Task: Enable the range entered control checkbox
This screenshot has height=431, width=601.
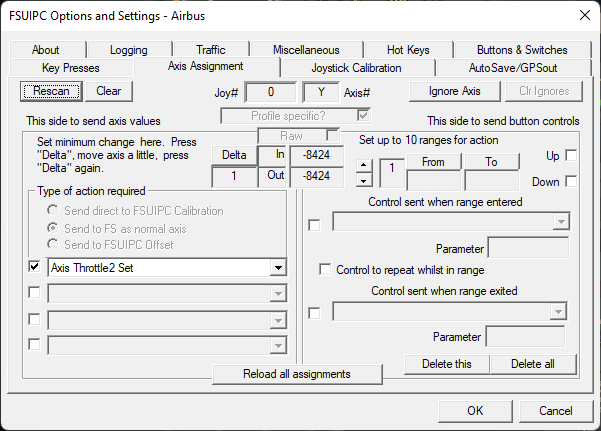Action: 314,225
